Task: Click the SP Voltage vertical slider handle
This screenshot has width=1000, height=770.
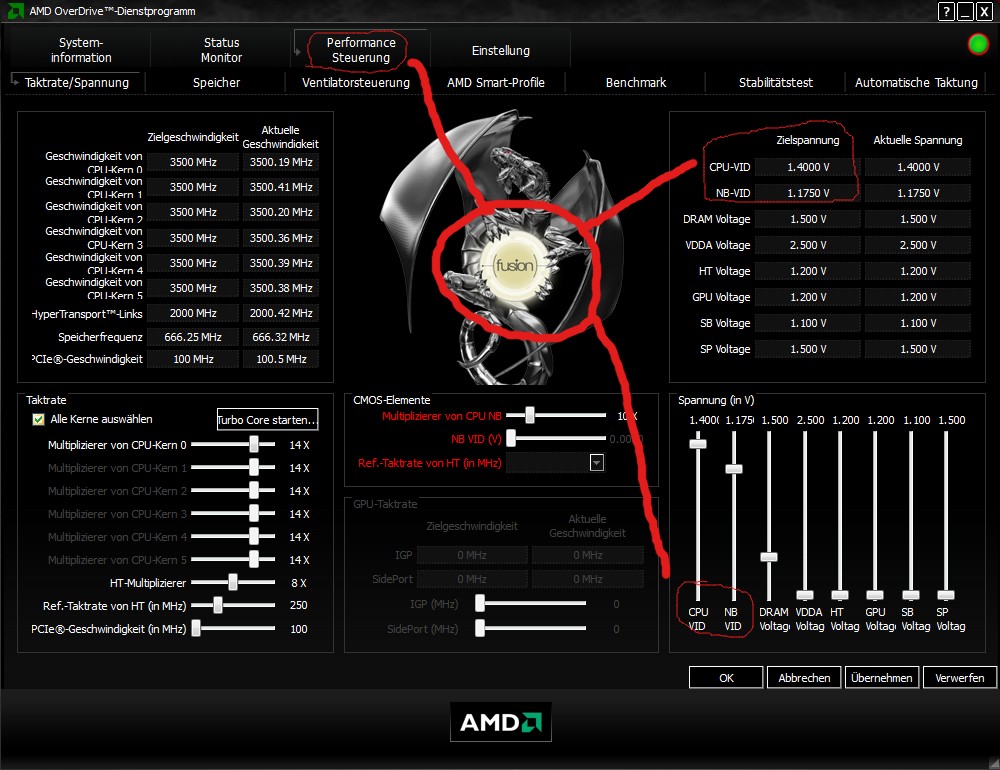Action: pos(945,595)
